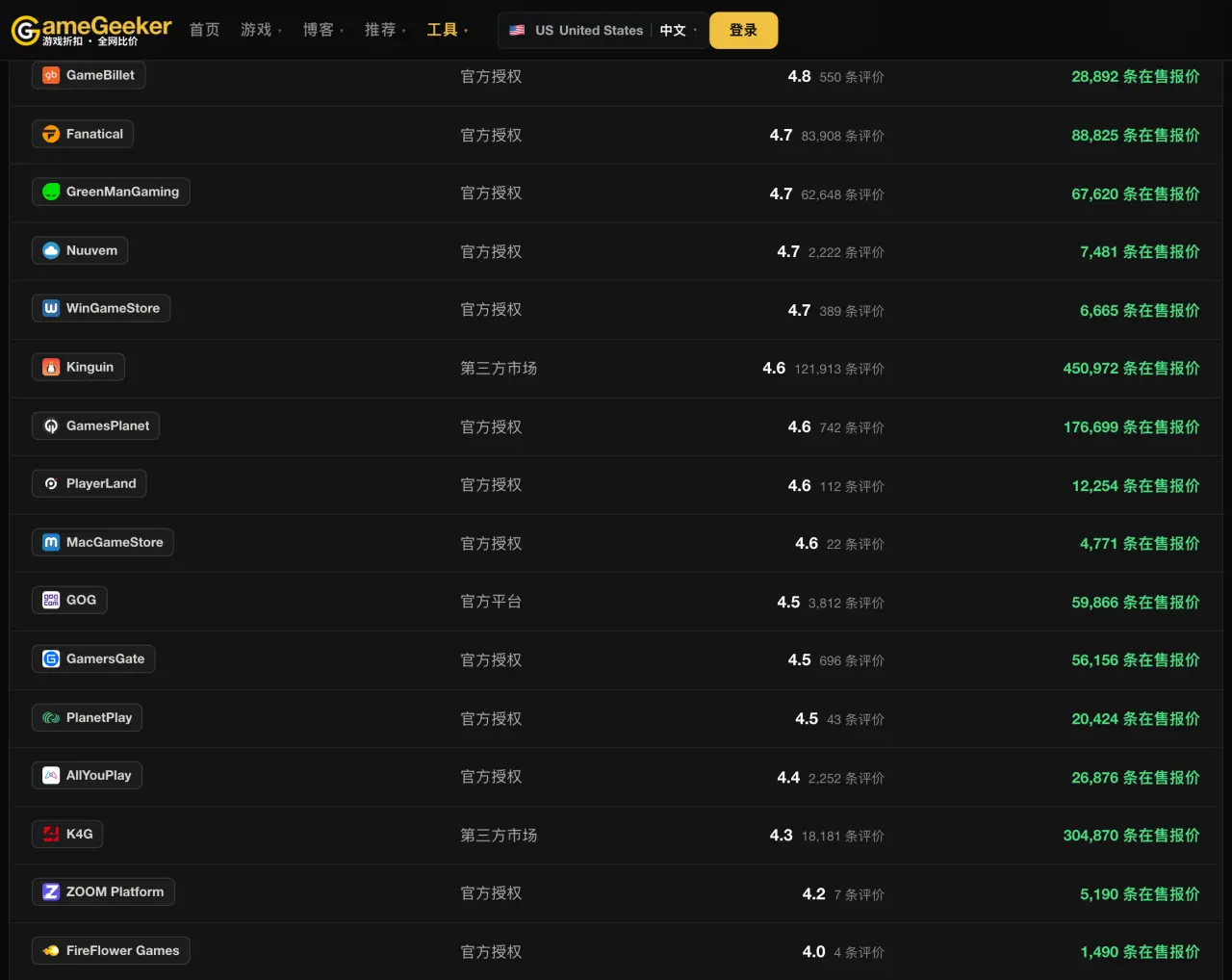
Task: Open the Fanatical store label
Action: tap(83, 134)
